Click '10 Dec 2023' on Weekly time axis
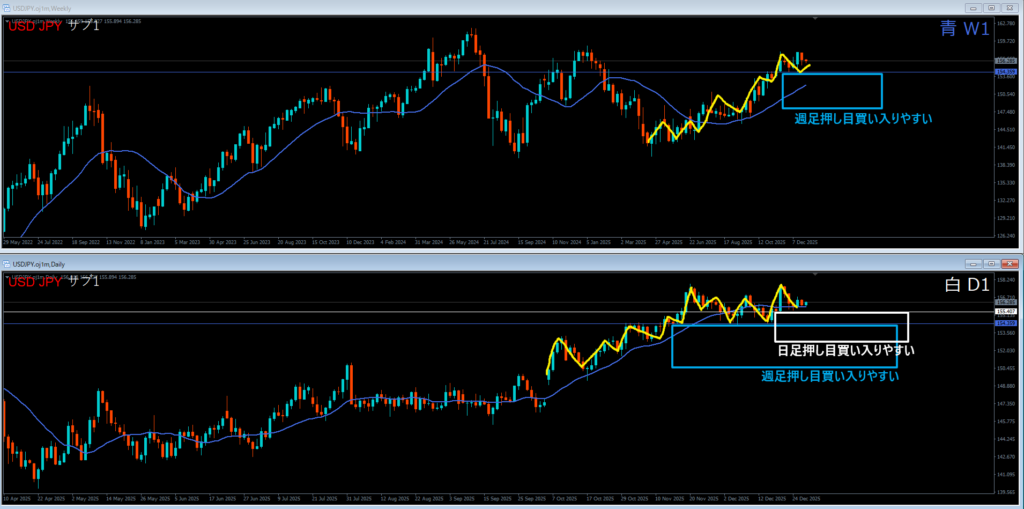The width and height of the screenshot is (1024, 509). coord(358,242)
